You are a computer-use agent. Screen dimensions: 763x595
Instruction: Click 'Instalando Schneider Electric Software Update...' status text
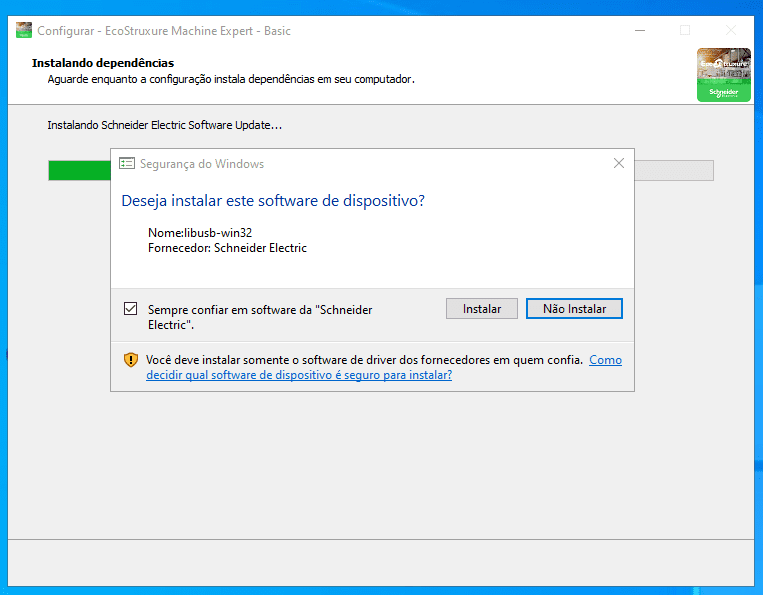[164, 125]
